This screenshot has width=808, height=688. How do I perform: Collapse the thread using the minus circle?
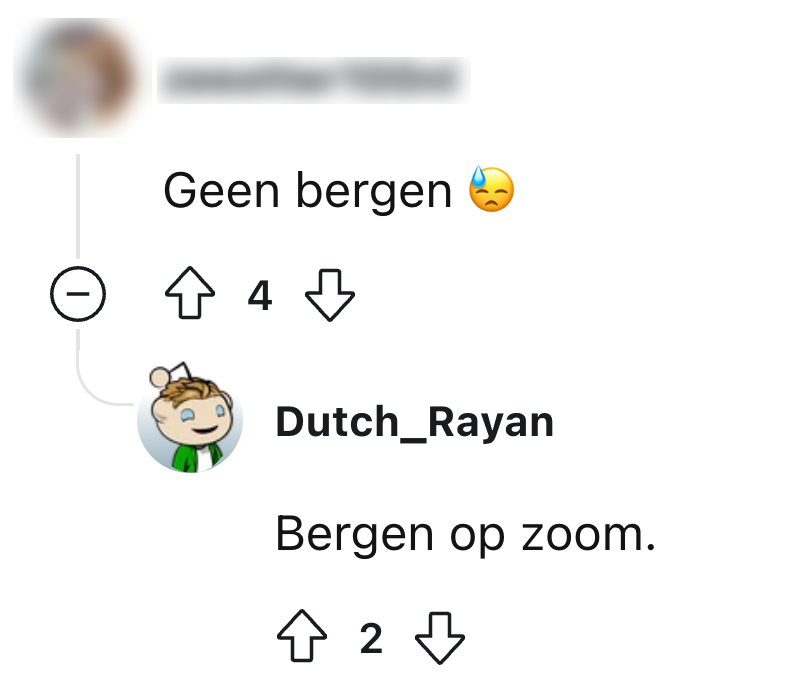point(78,294)
